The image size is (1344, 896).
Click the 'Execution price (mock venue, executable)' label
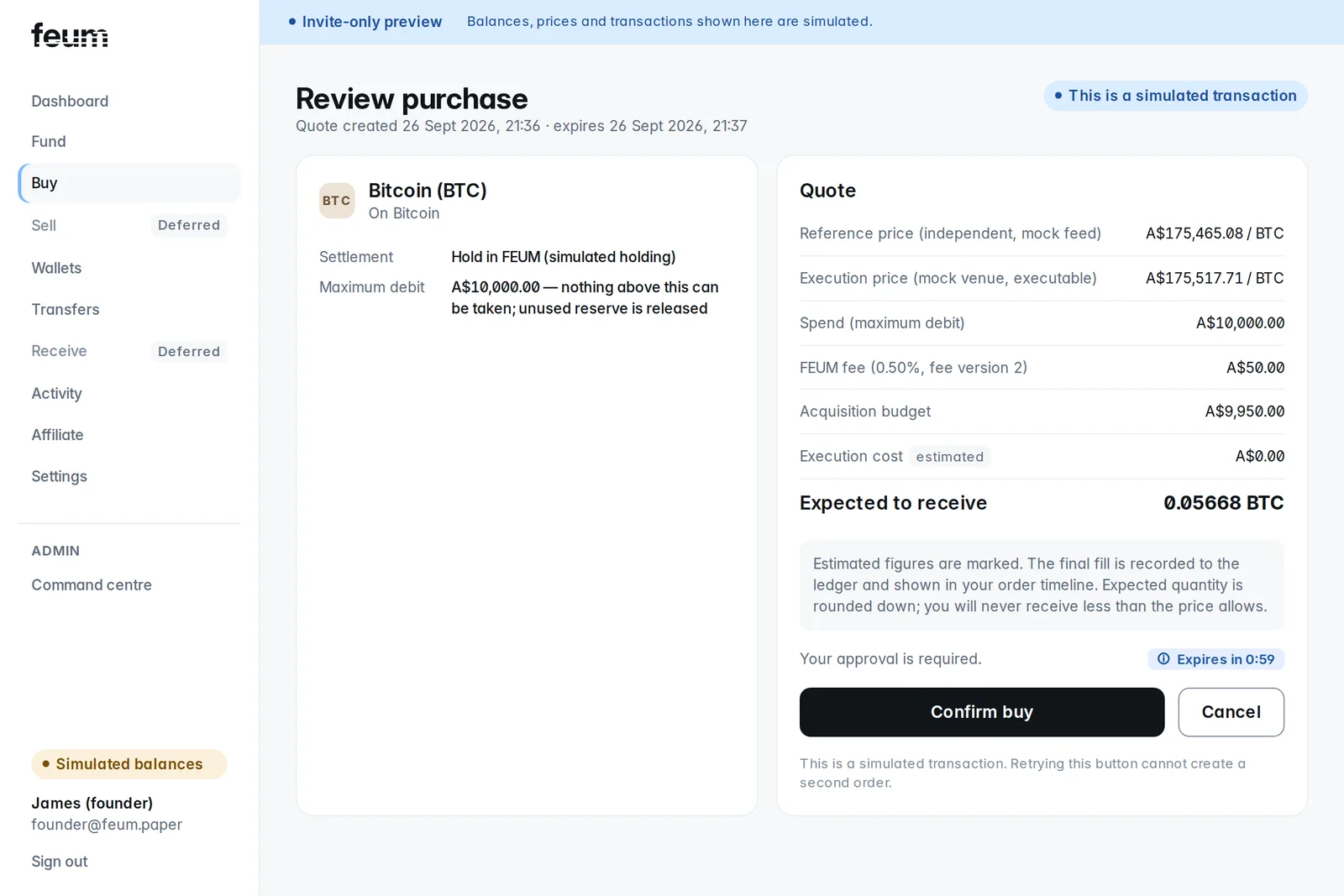pyautogui.click(x=948, y=278)
